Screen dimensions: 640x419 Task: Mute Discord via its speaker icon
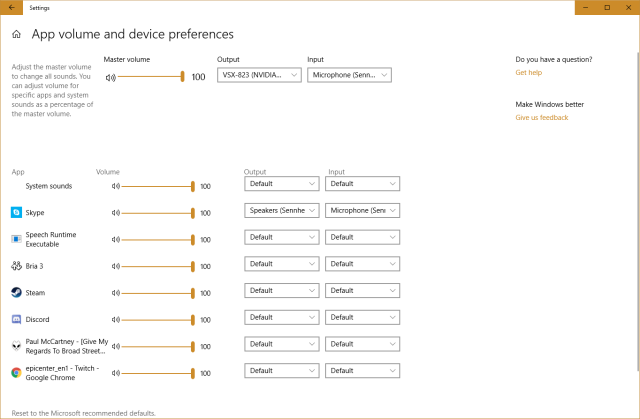116,319
